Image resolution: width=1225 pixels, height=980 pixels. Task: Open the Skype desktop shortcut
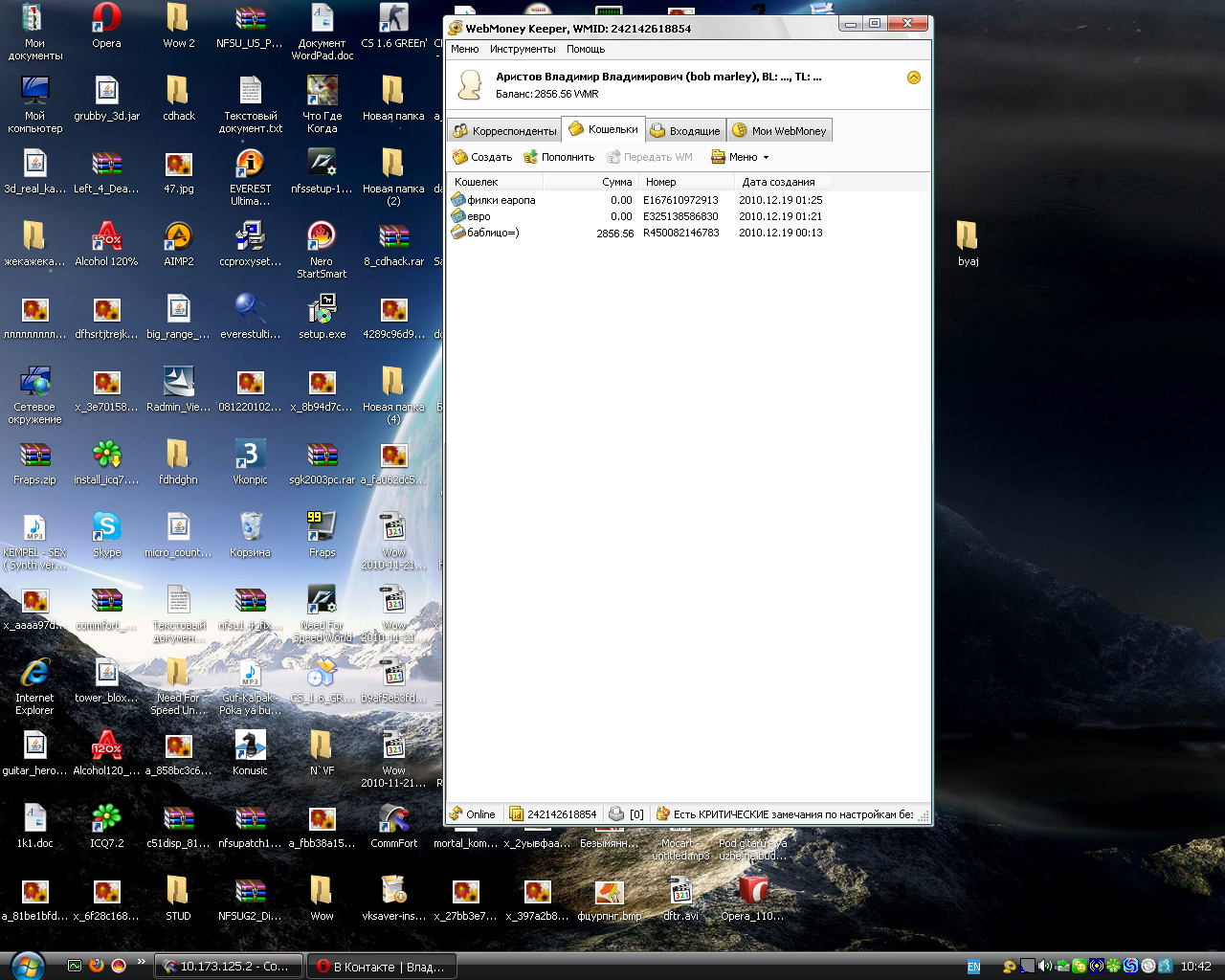tap(106, 536)
